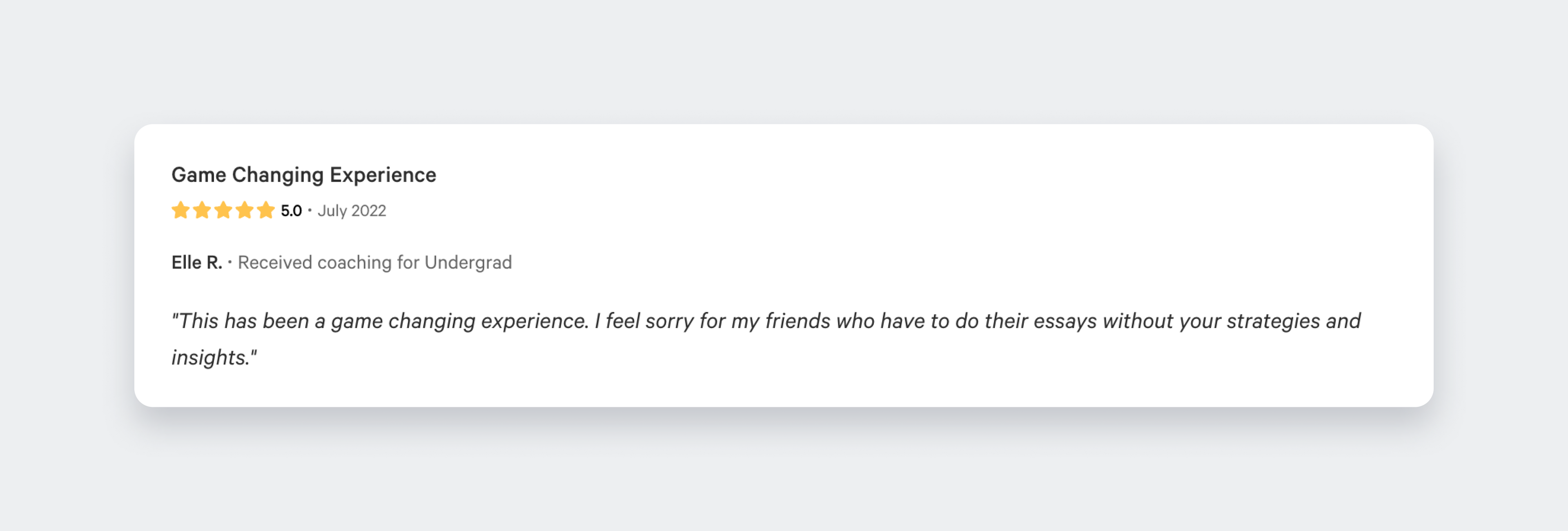Click the dot between 5.0 and July
This screenshot has width=1568, height=531.
tap(310, 210)
